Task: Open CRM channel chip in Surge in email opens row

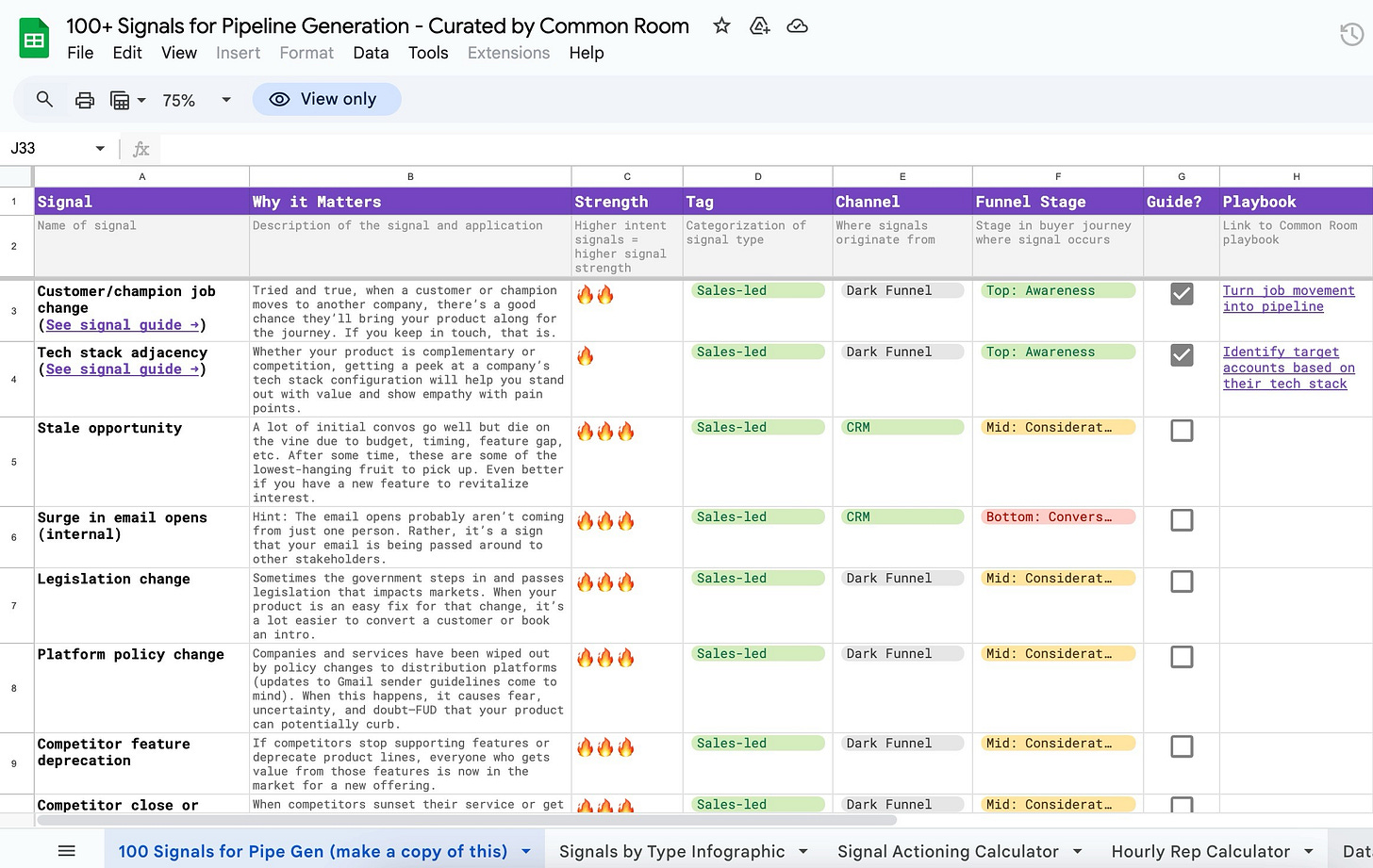Action: (902, 516)
